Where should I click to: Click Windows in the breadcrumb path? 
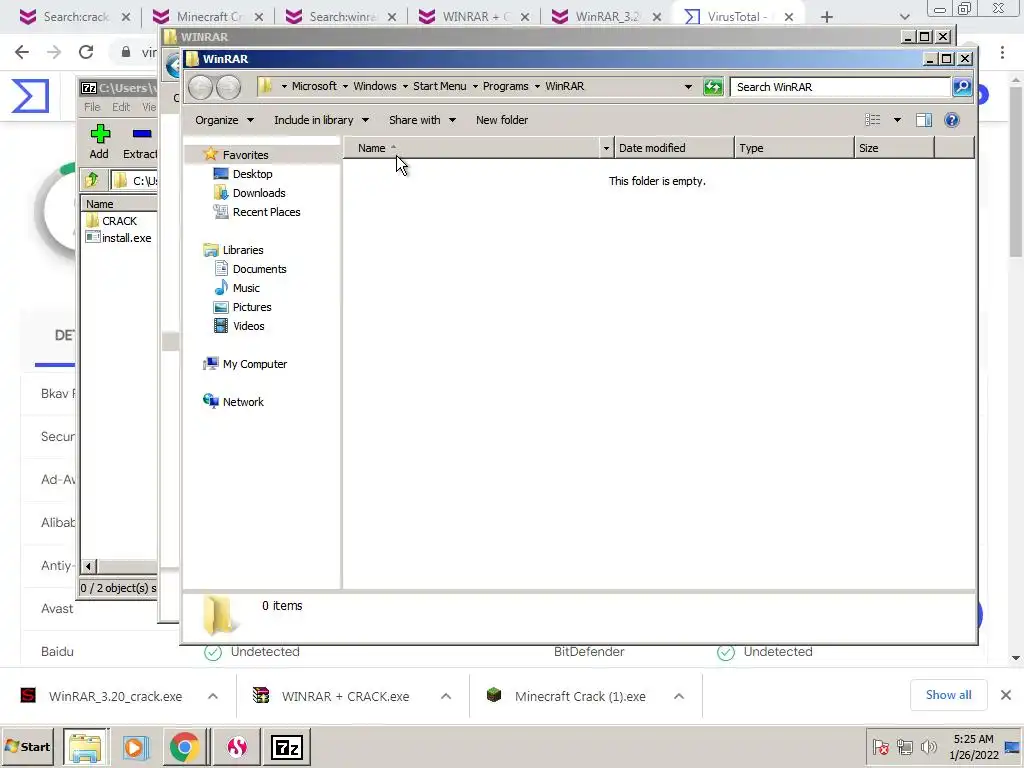coord(375,86)
